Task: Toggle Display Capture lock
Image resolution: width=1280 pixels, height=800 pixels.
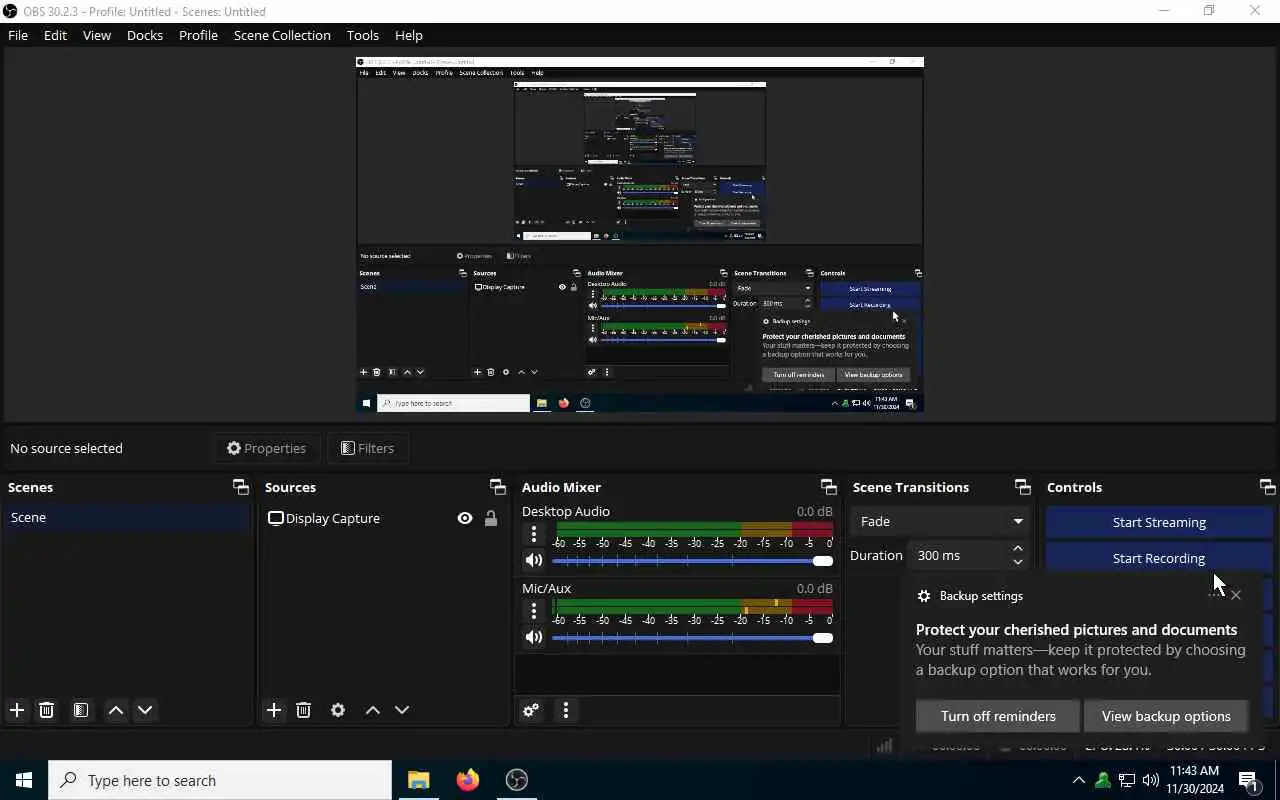Action: click(x=491, y=518)
